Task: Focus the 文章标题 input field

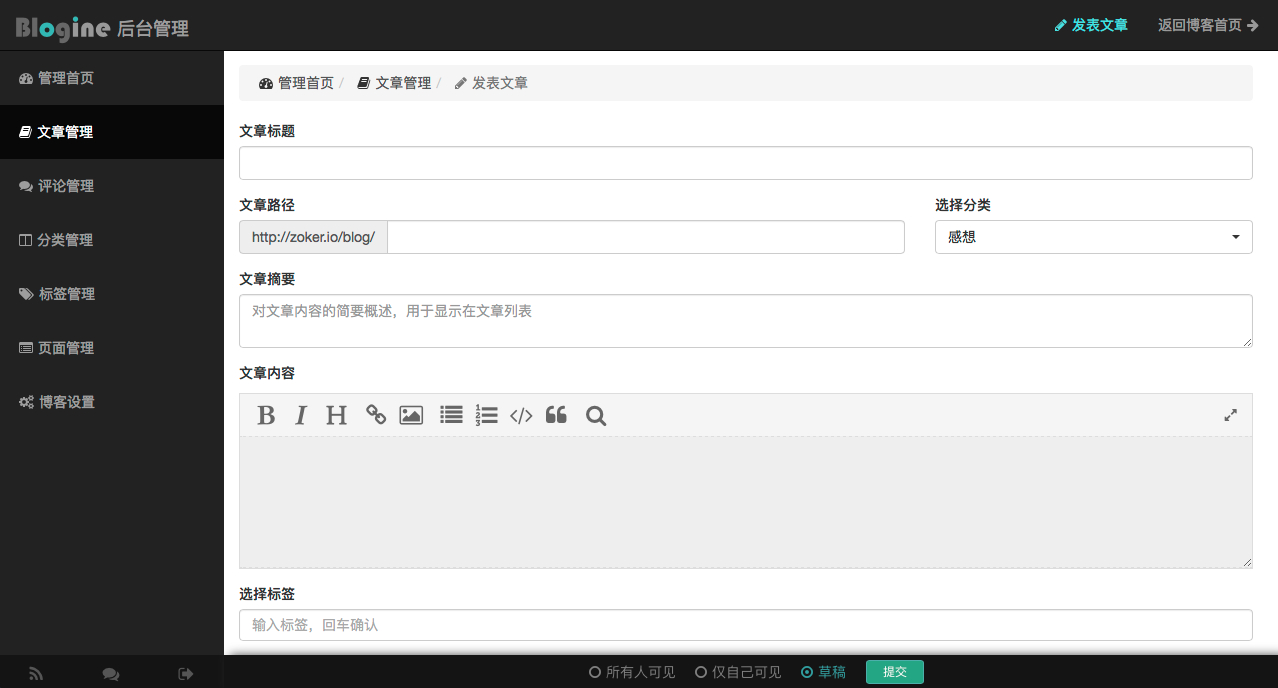Action: click(x=745, y=163)
